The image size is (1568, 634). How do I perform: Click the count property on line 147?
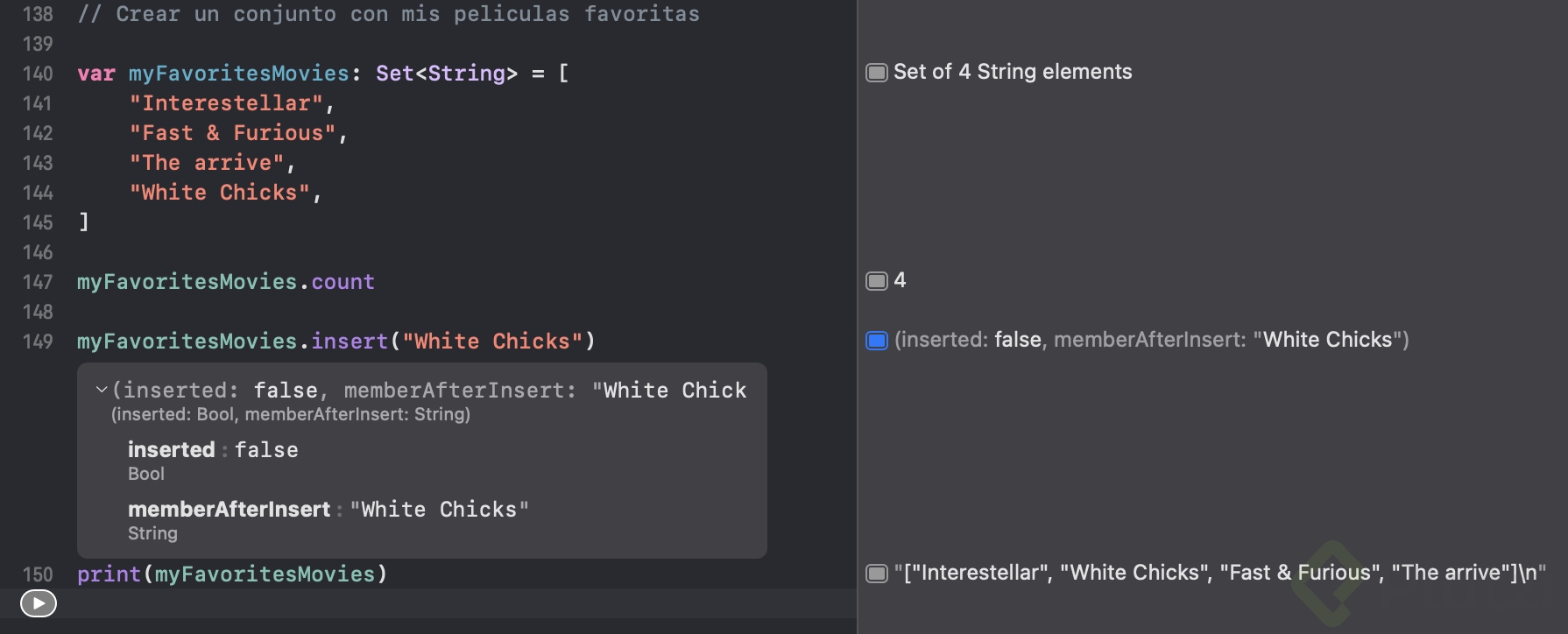[x=343, y=282]
